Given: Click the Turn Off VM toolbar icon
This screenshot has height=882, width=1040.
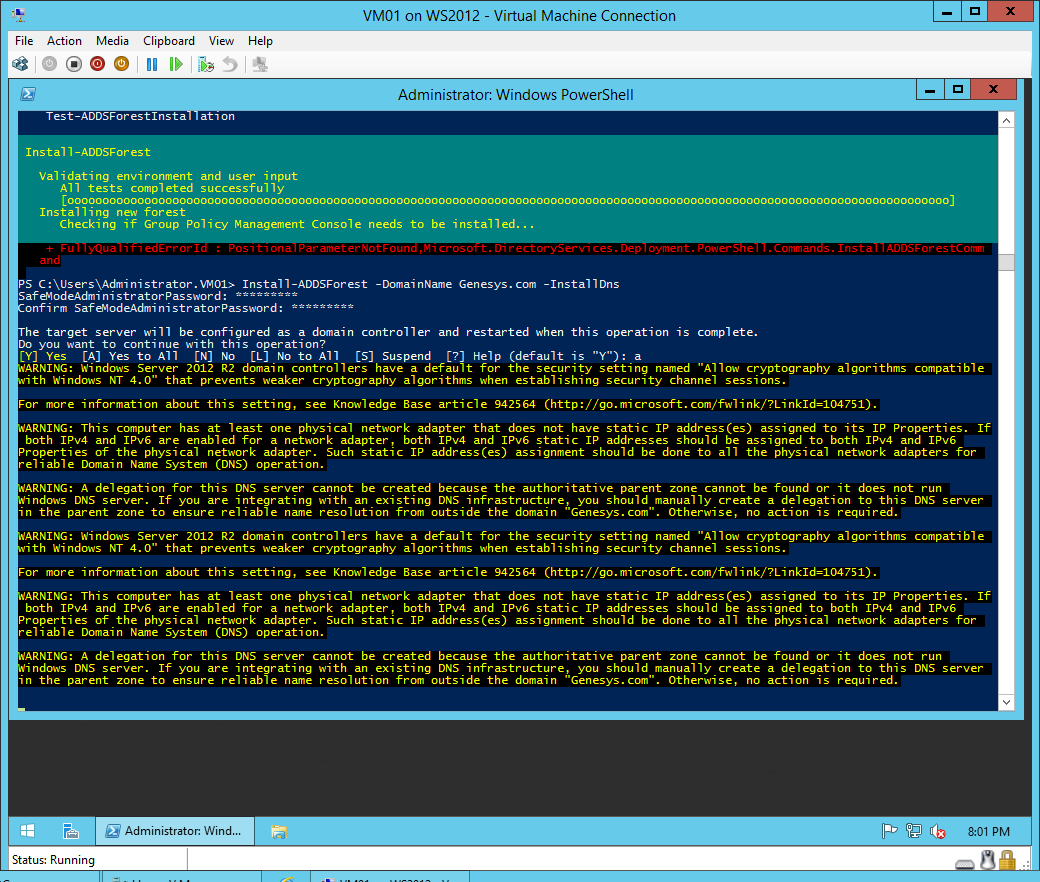Looking at the screenshot, I should pos(74,64).
